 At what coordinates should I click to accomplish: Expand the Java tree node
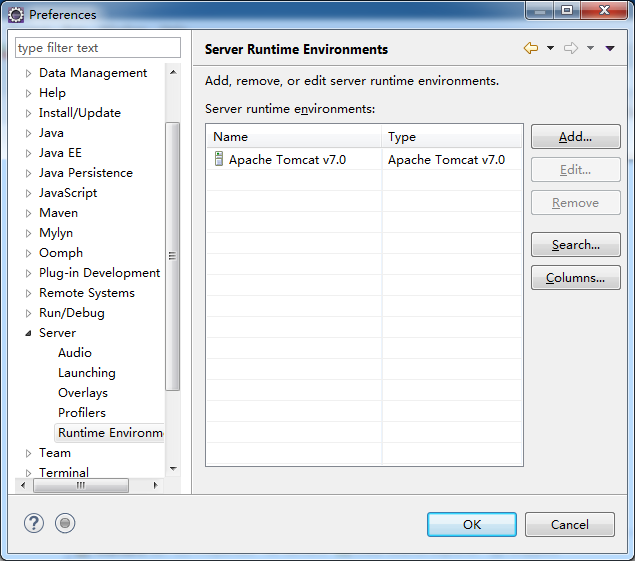28,133
